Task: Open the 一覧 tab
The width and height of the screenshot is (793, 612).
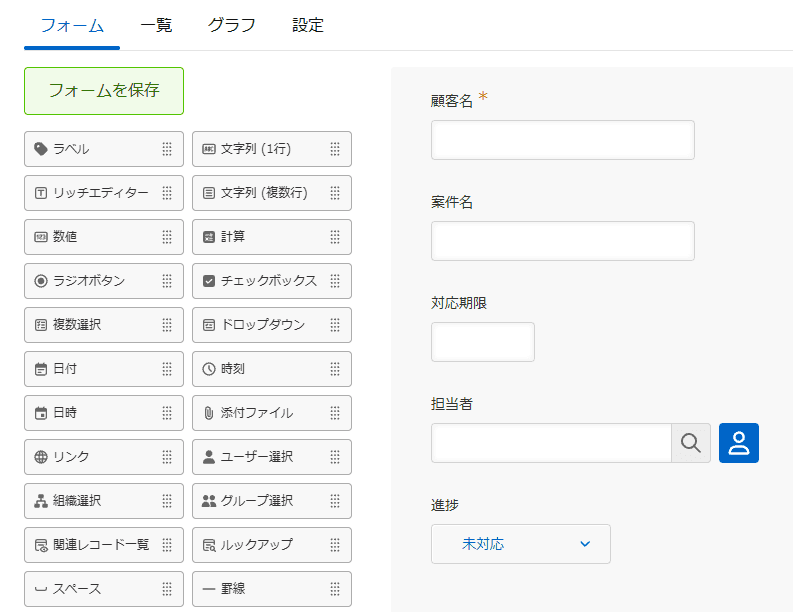Action: pos(156,25)
